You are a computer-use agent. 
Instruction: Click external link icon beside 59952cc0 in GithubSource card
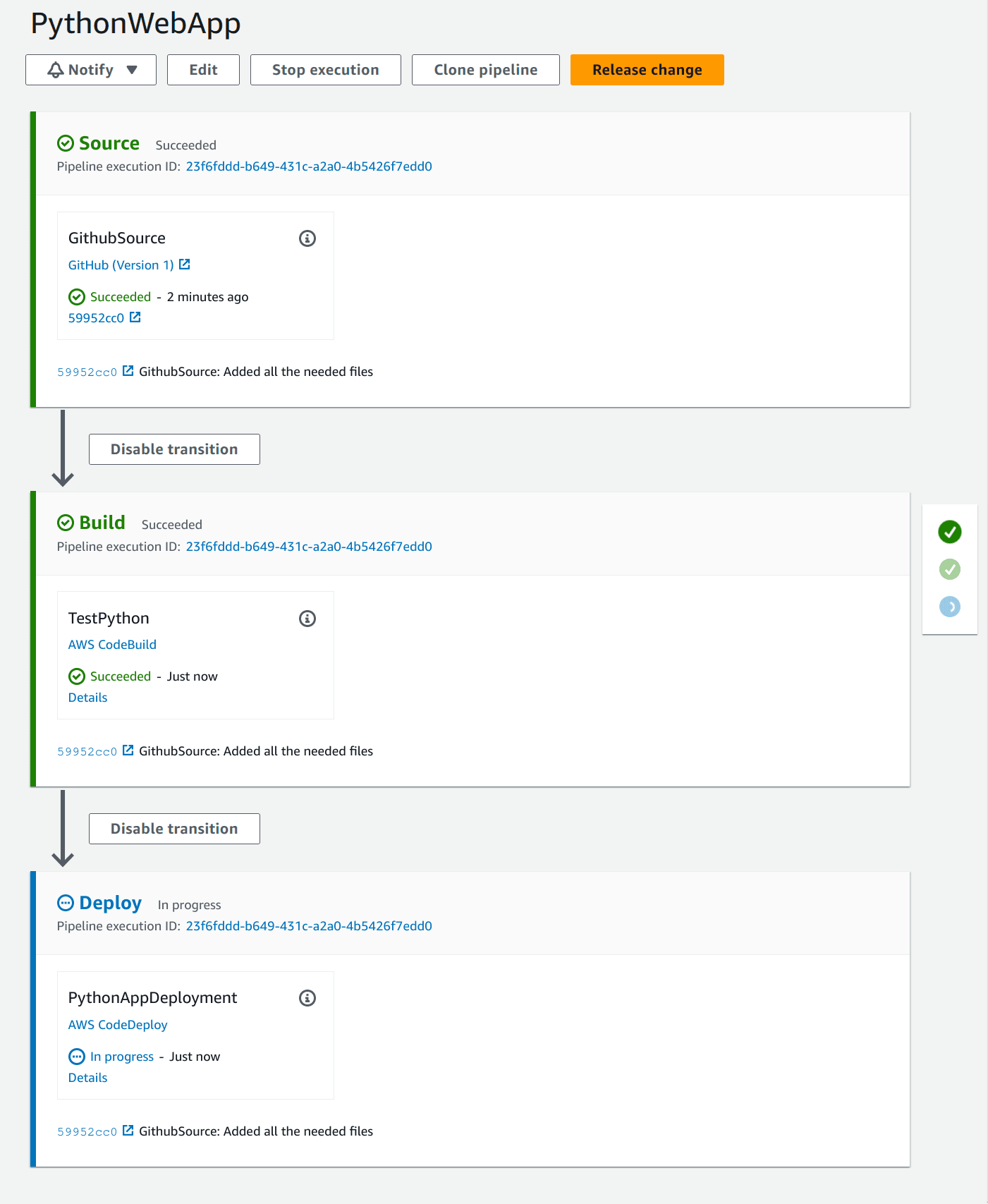[135, 317]
